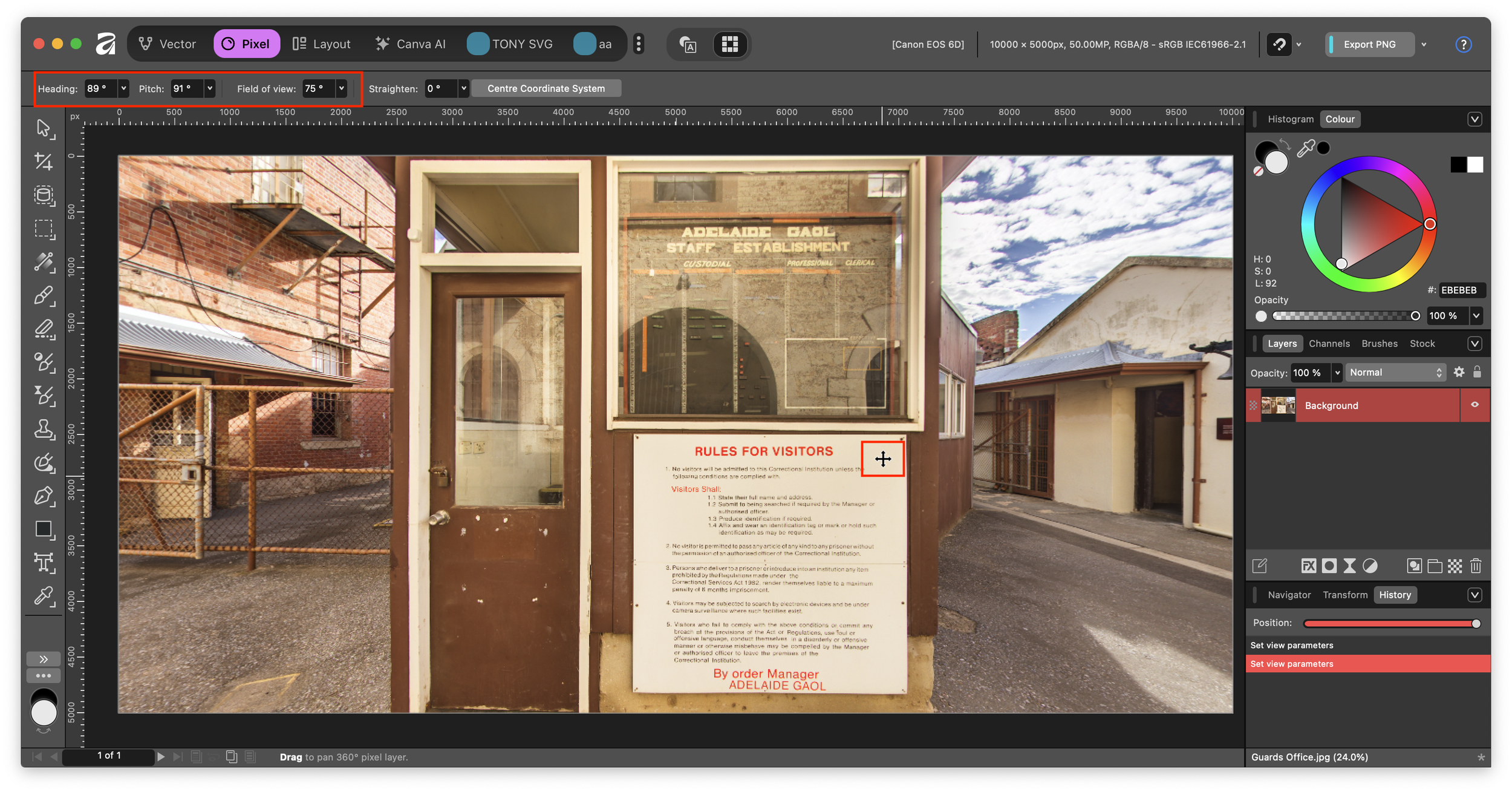The width and height of the screenshot is (1512, 792).
Task: Pick the colour picker eyedropper tool
Action: click(x=44, y=596)
